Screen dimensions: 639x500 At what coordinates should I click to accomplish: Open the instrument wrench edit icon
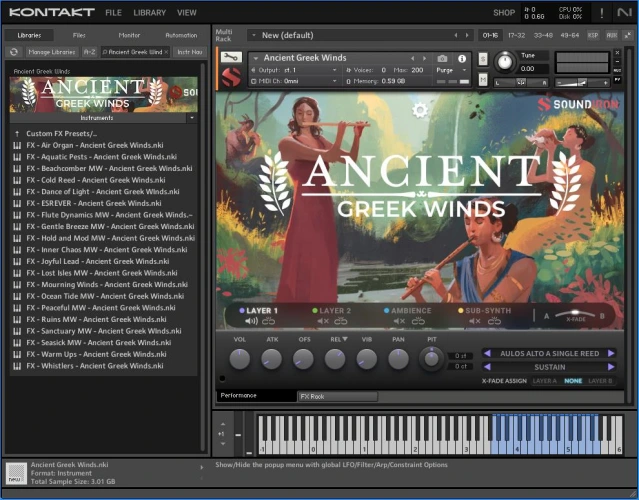(231, 58)
